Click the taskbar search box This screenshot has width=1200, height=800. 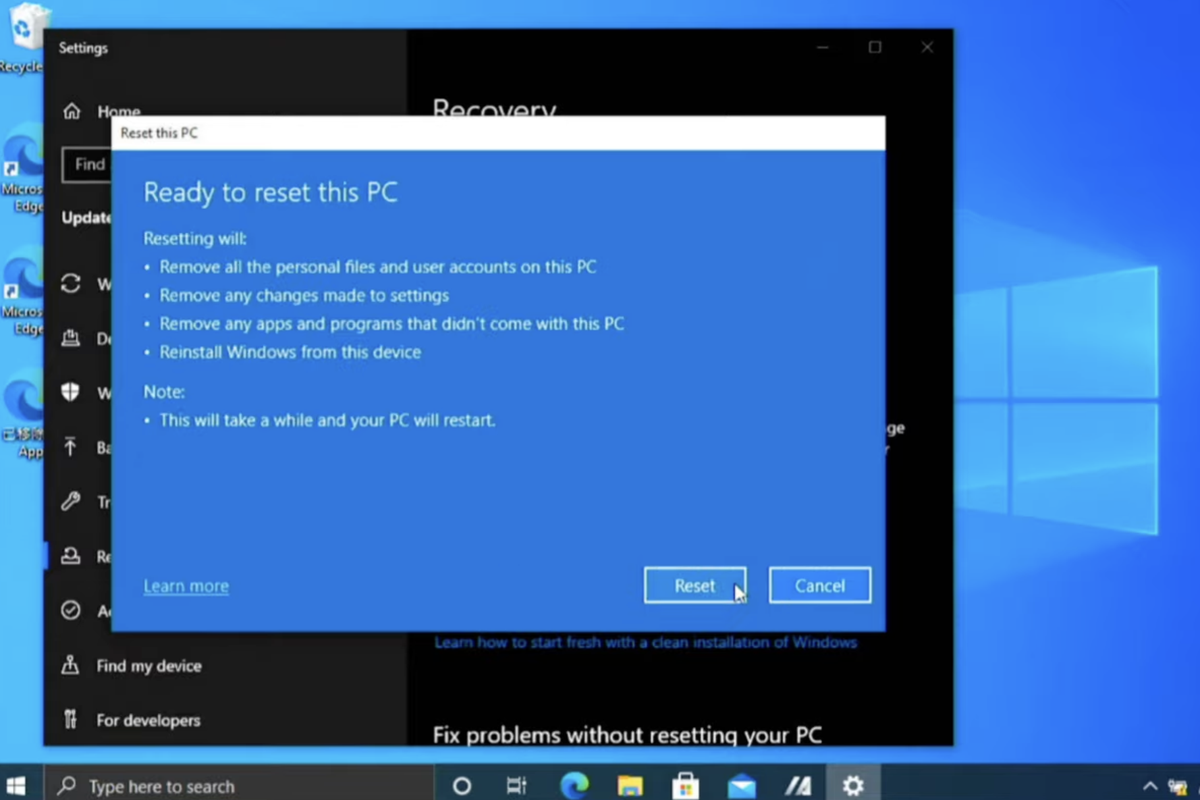click(x=240, y=786)
